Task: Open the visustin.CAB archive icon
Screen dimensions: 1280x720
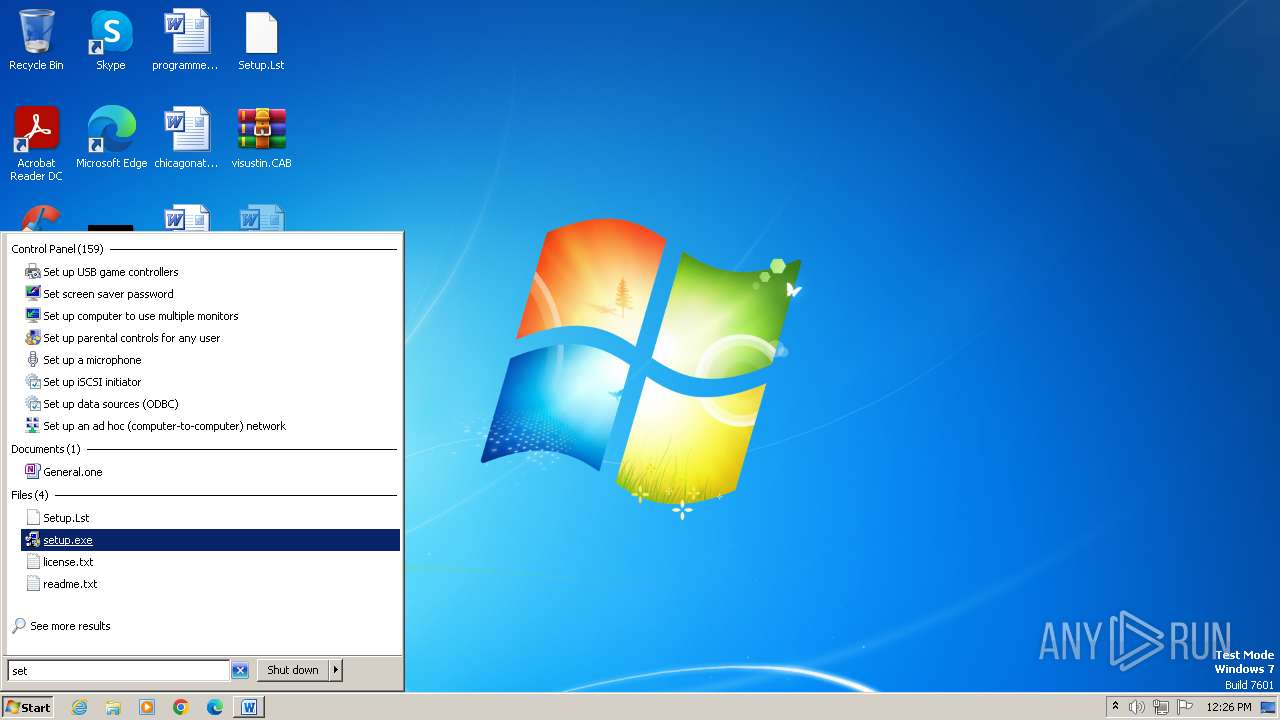Action: tap(261, 138)
